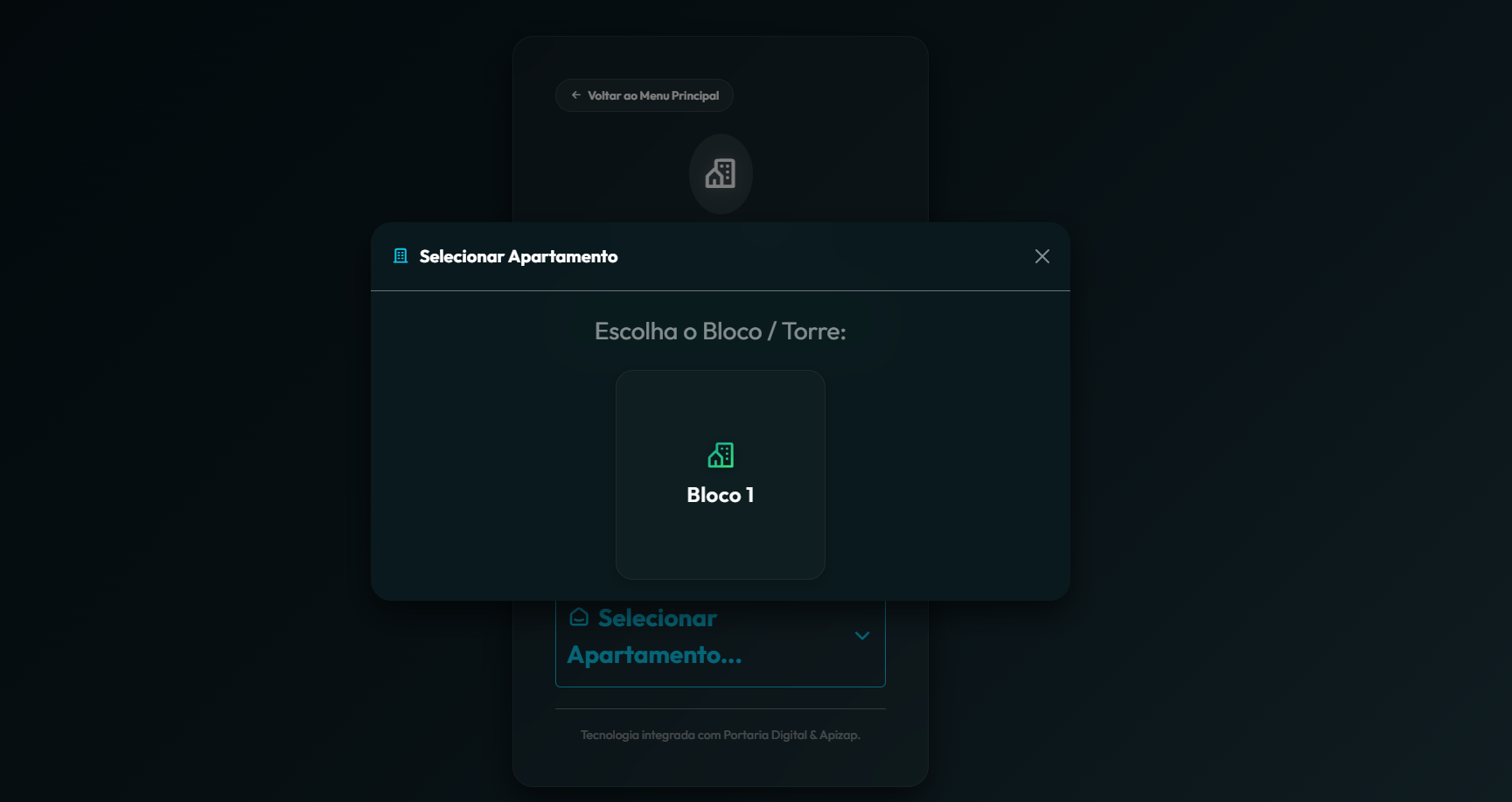Select the Bloco 1 card
The height and width of the screenshot is (802, 1512).
(x=720, y=474)
